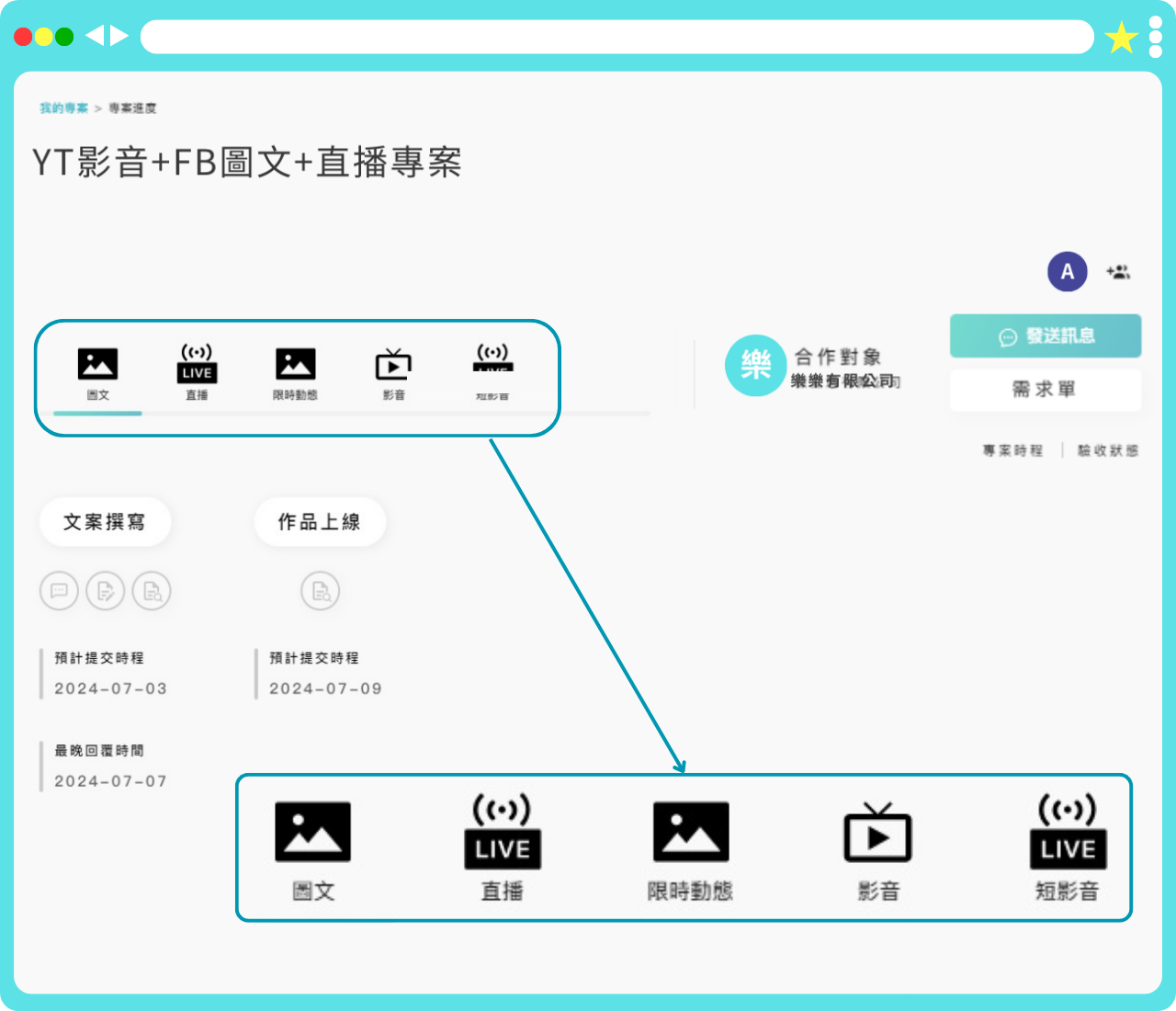Select 影音 in the small tab row
This screenshot has width=1176, height=1011.
click(x=393, y=374)
